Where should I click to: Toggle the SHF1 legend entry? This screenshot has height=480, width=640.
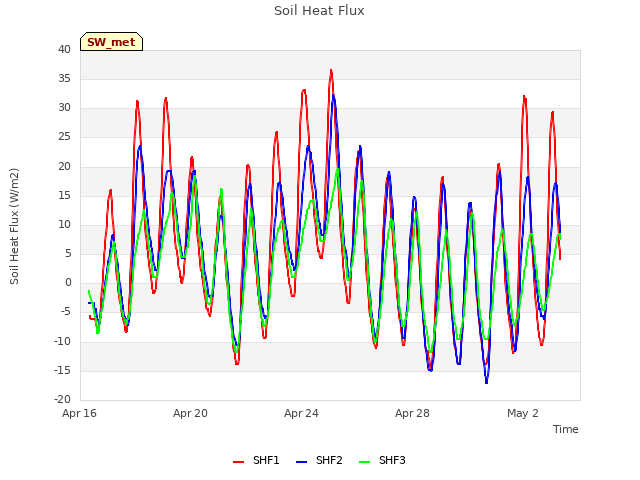(x=256, y=460)
